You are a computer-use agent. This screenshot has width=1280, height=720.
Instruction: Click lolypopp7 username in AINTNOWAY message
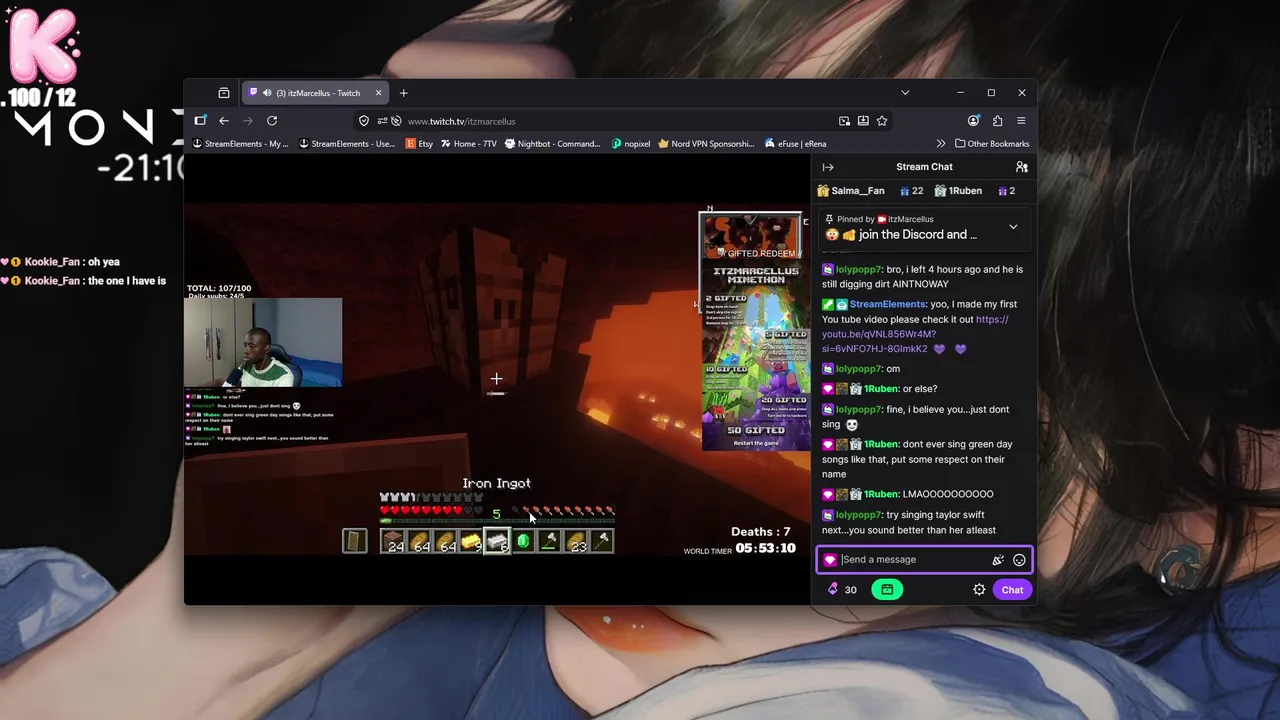point(859,270)
